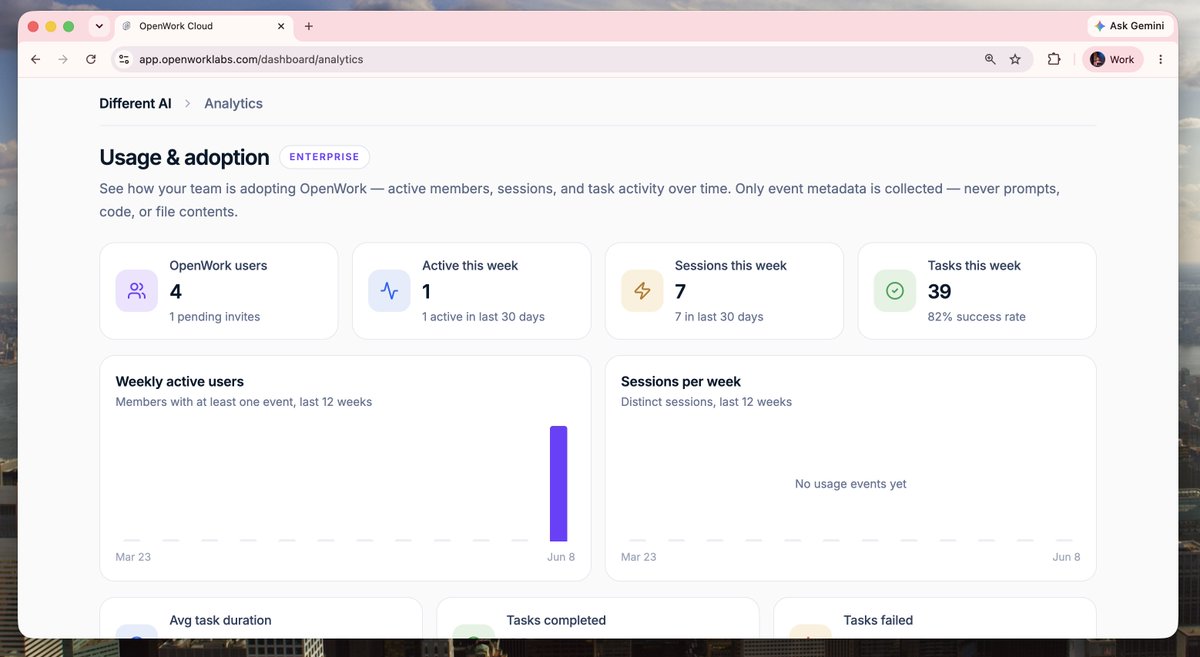Click the Avg task duration card label
Viewport: 1200px width, 657px height.
pos(221,620)
